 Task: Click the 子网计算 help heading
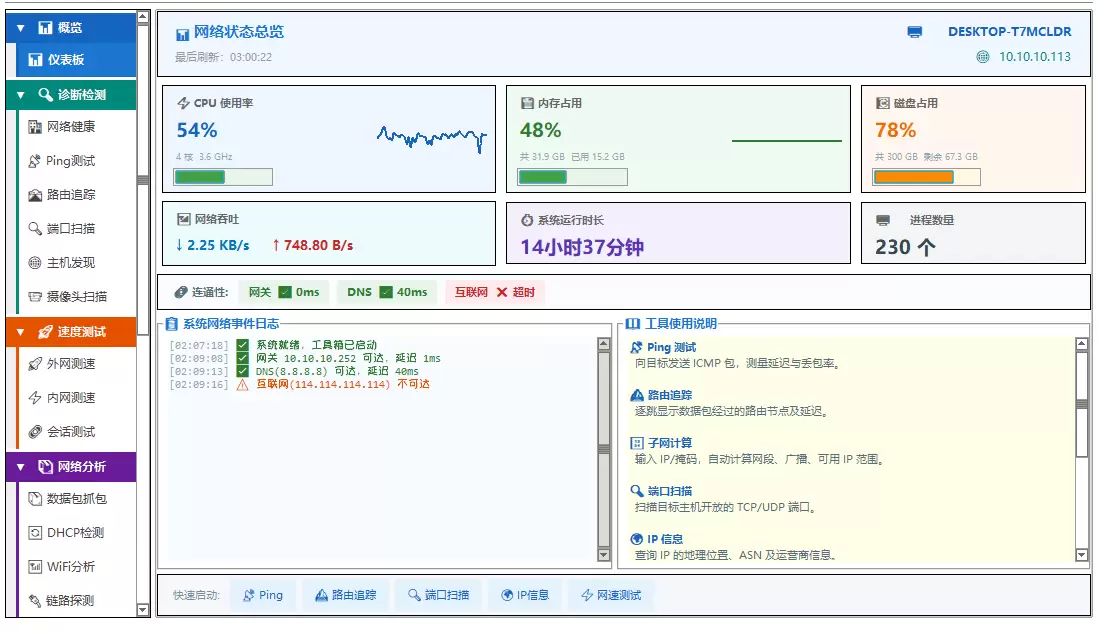coord(670,444)
